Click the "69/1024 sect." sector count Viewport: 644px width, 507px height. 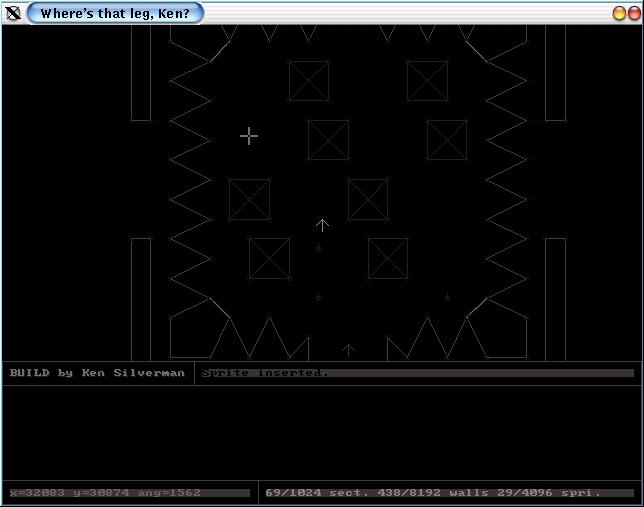coord(317,493)
